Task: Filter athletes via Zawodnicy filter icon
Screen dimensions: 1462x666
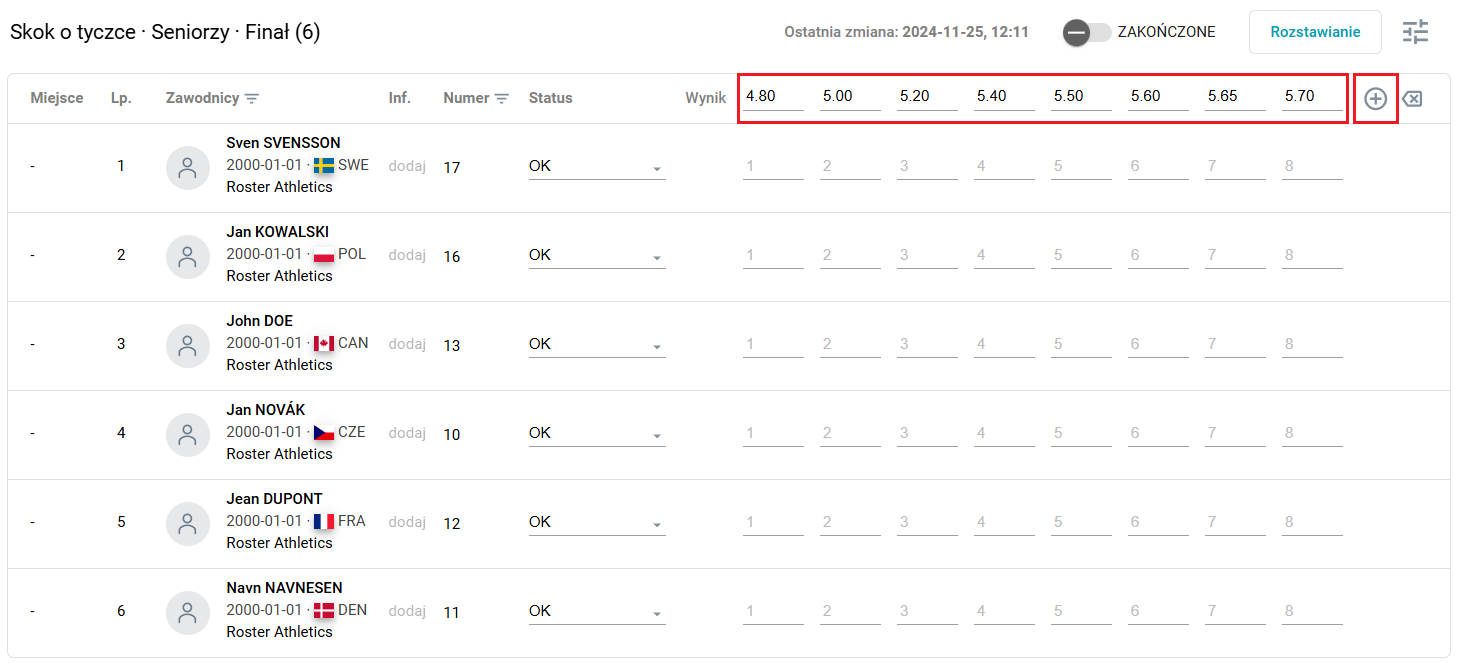Action: (252, 99)
